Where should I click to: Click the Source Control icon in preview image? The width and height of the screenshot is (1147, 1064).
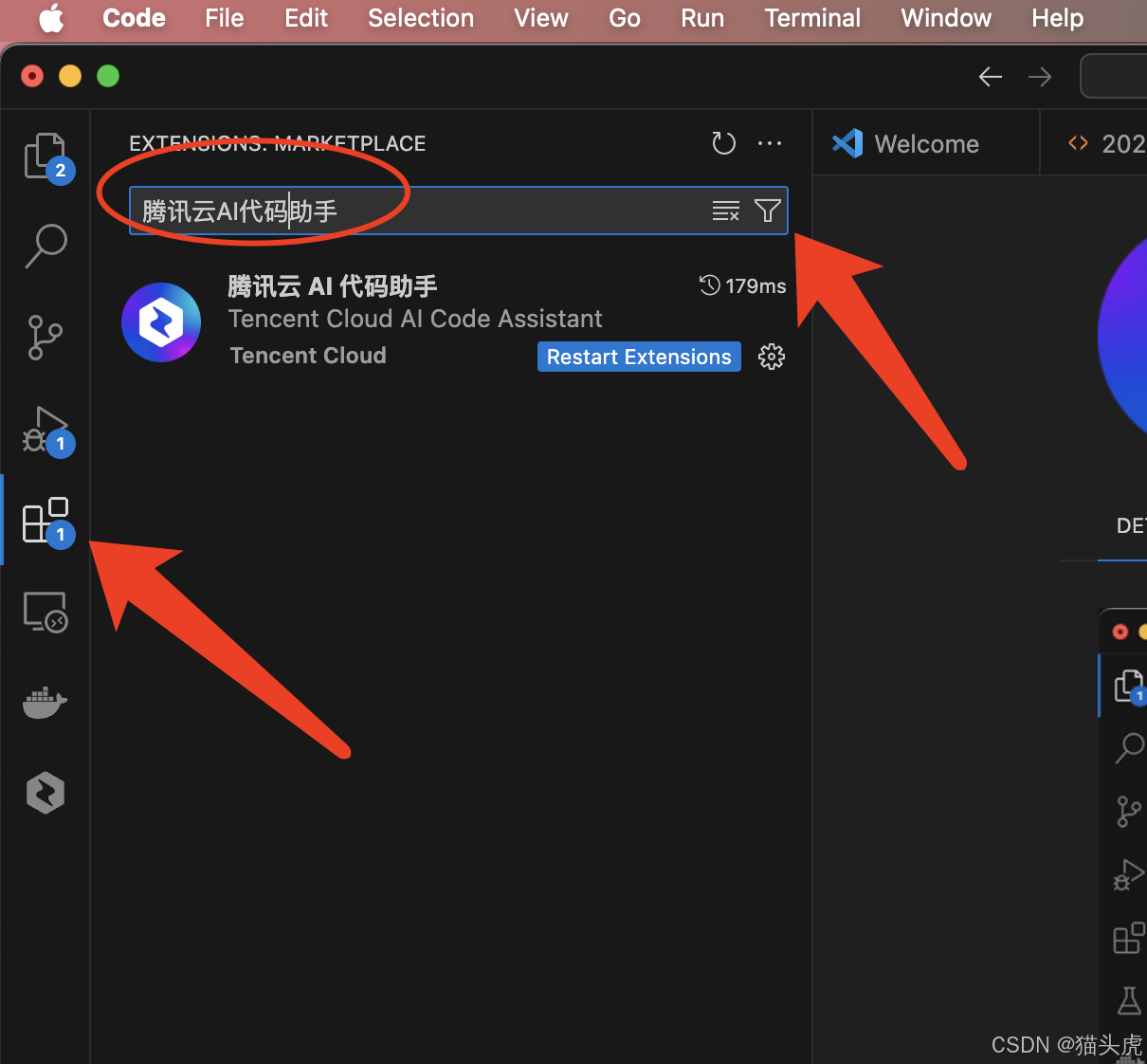point(1129,812)
